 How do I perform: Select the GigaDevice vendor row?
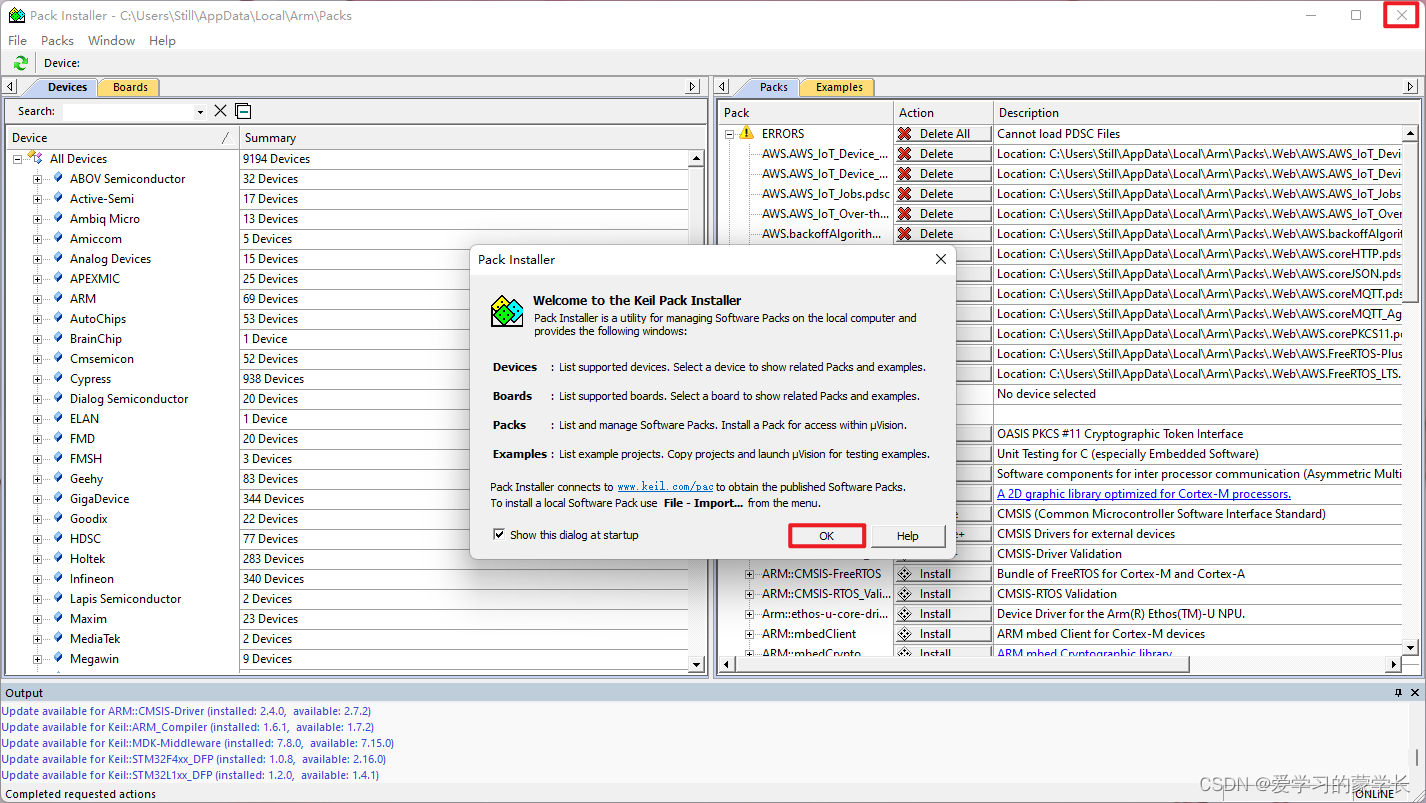(99, 498)
